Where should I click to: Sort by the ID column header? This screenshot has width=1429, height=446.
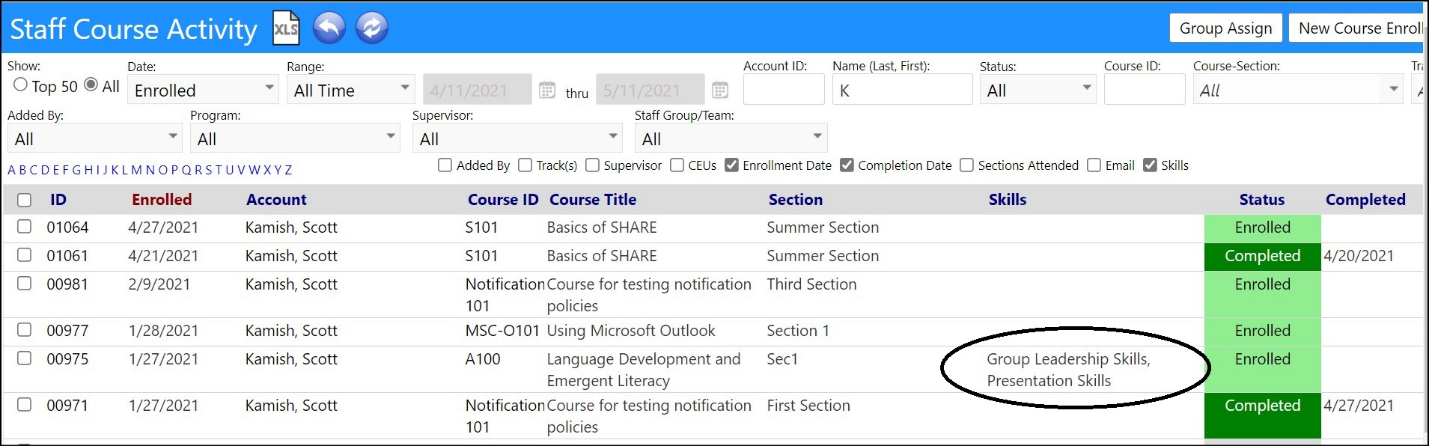(x=58, y=199)
